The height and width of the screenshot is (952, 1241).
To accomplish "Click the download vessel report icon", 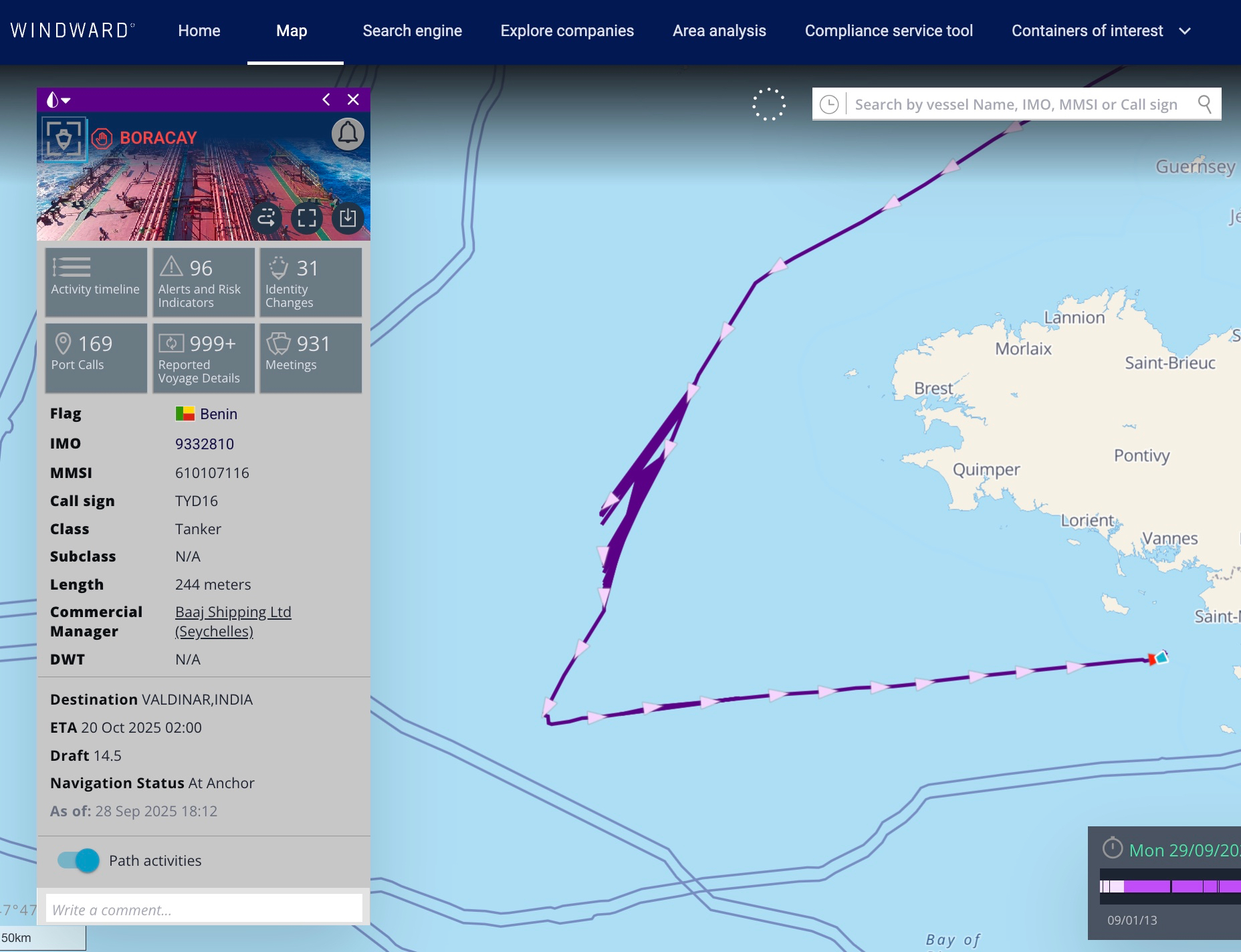I will (348, 218).
